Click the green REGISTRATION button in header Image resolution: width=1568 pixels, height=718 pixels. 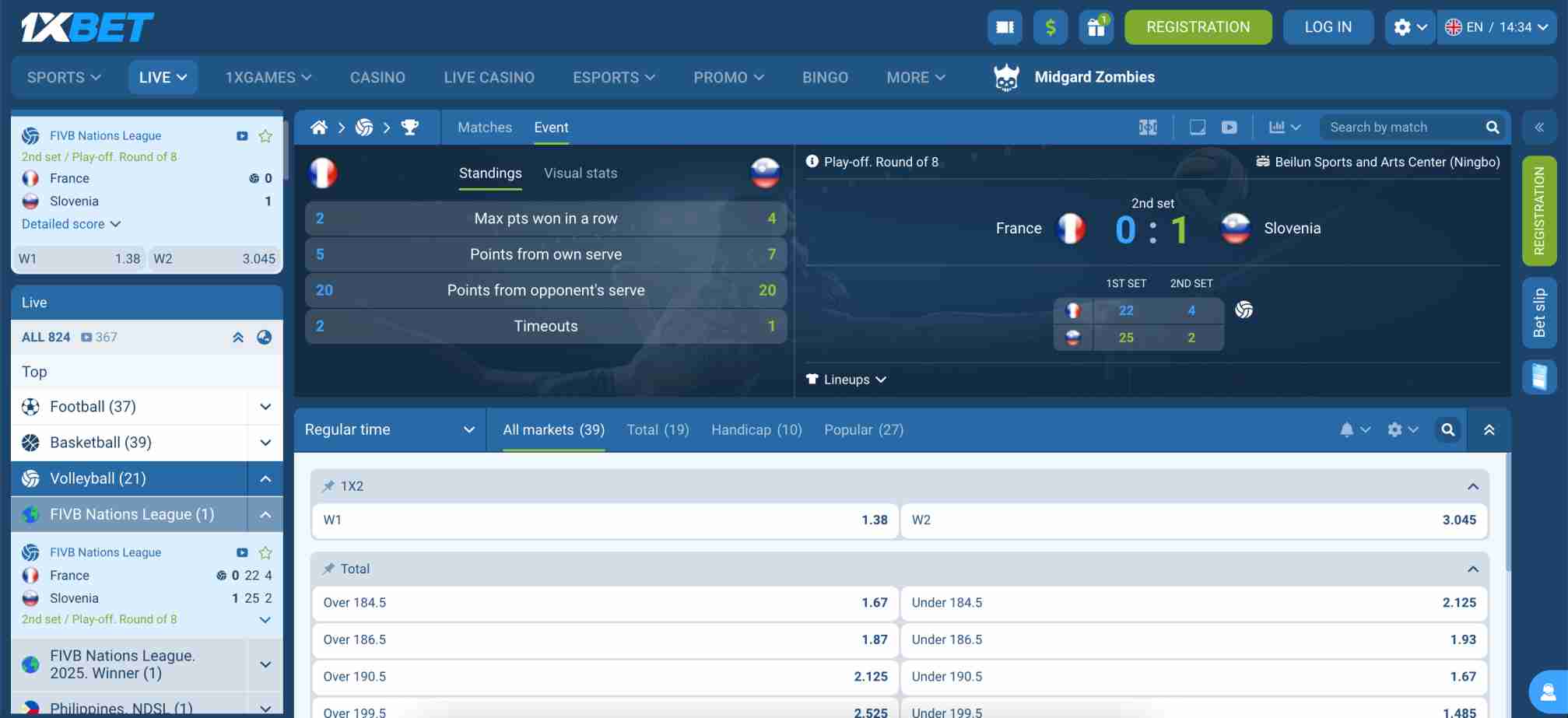click(1198, 27)
